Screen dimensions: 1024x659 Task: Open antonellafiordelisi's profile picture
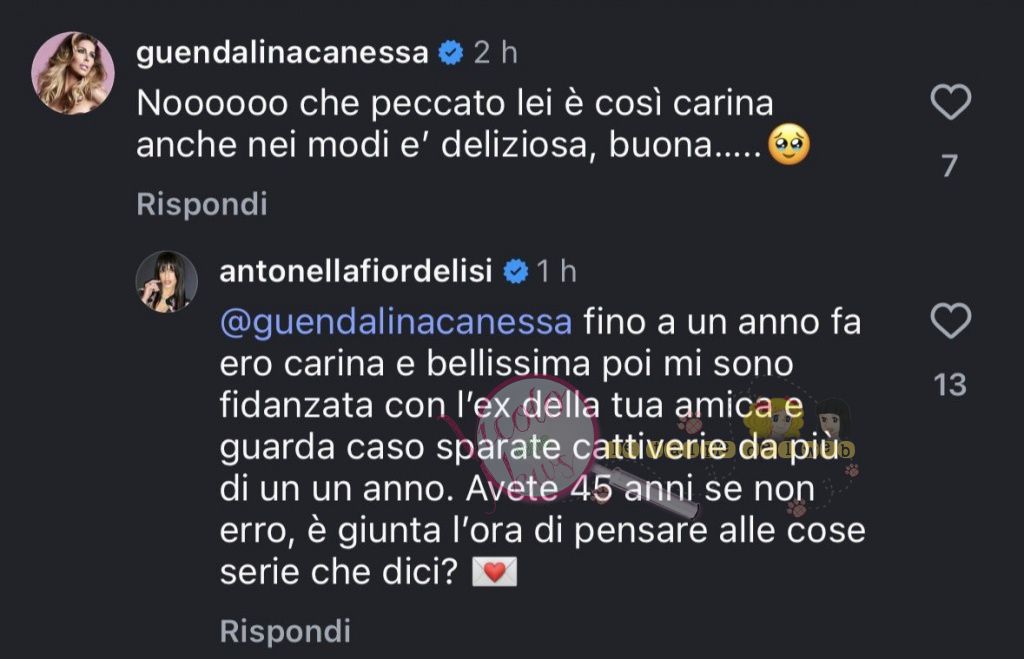(x=166, y=281)
